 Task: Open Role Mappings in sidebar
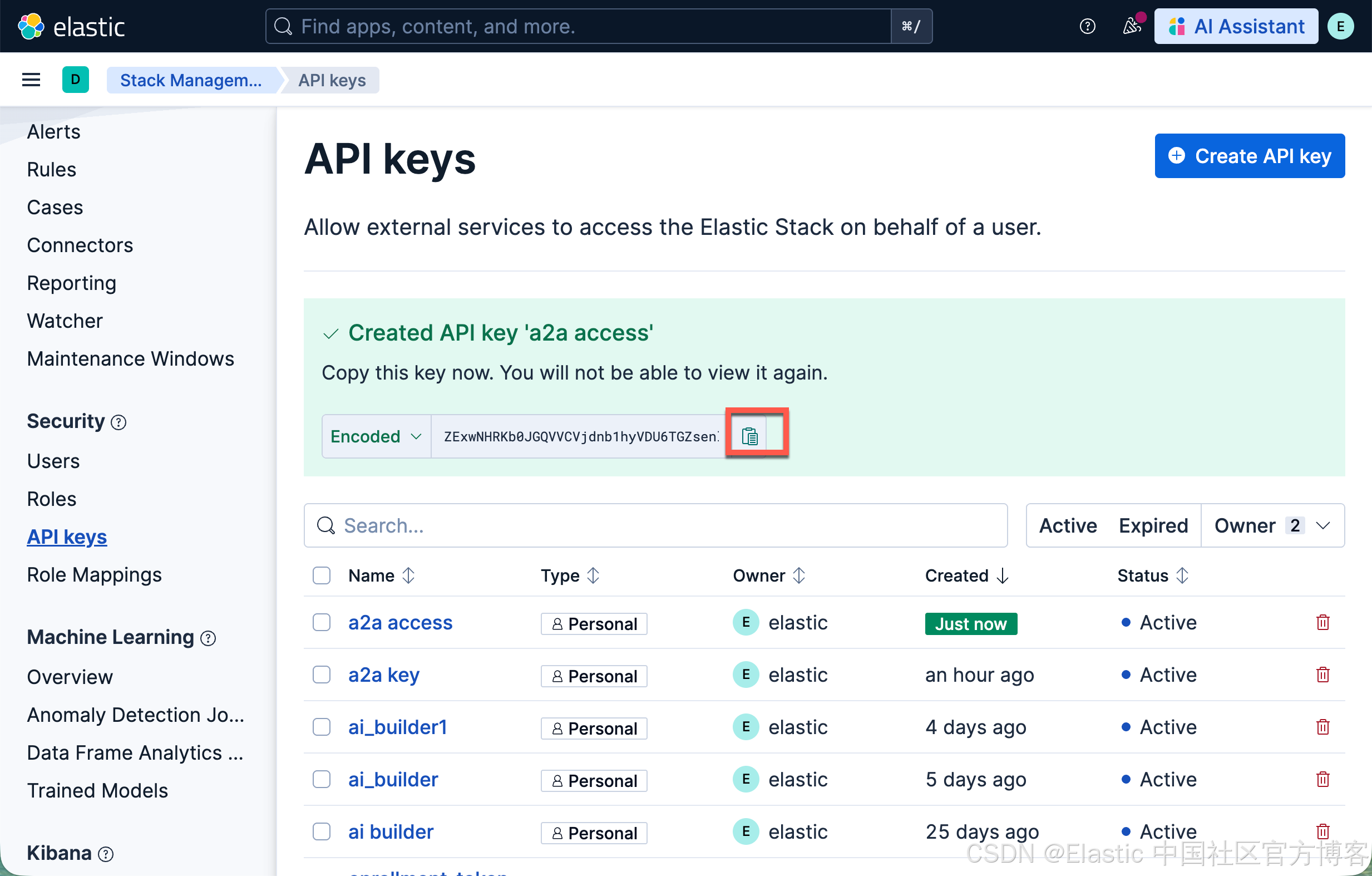pos(94,574)
